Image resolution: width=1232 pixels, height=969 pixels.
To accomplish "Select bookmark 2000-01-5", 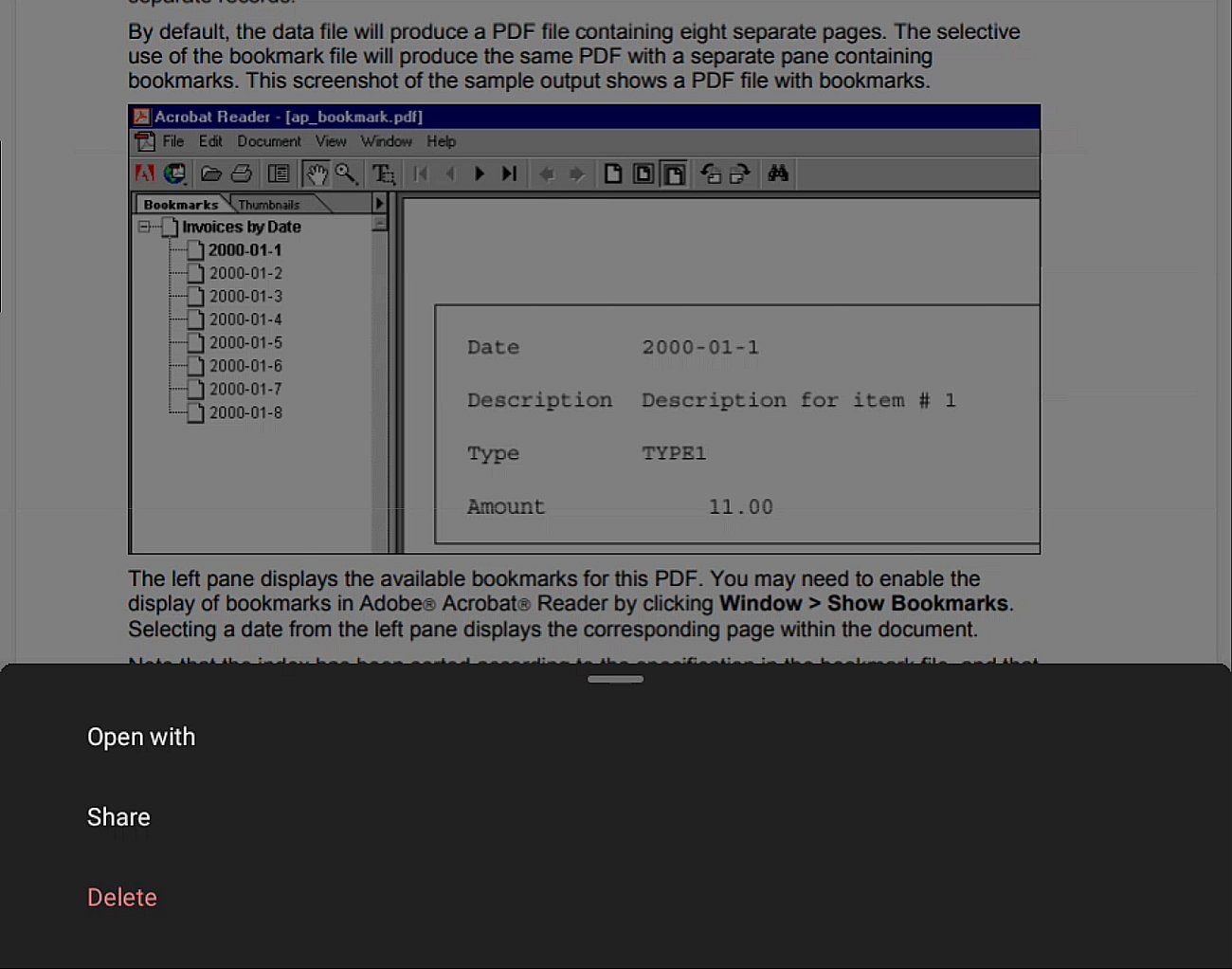I will [245, 342].
